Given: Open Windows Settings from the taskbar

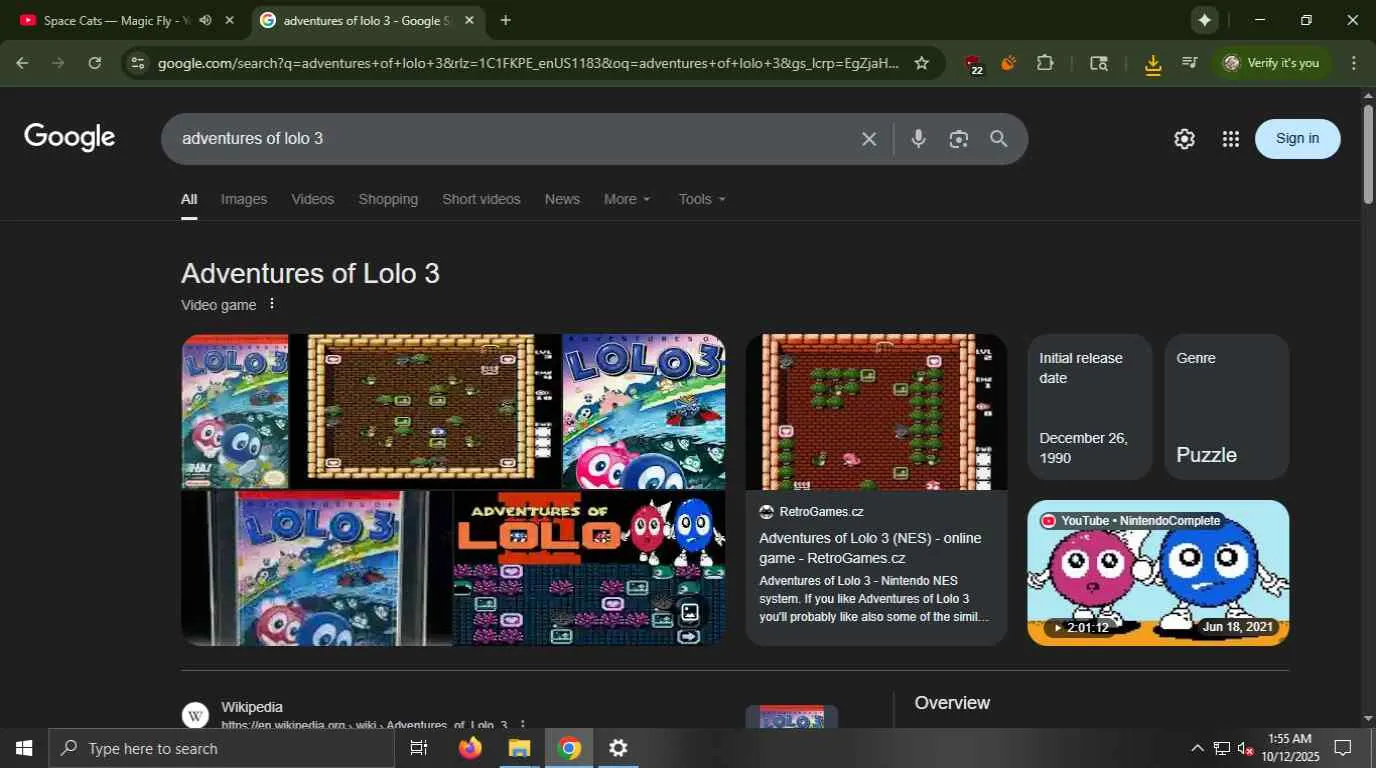Looking at the screenshot, I should coord(618,748).
